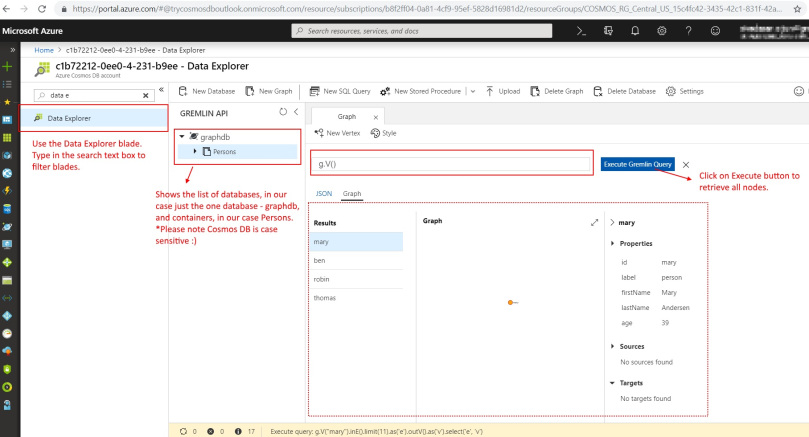This screenshot has width=809, height=437.
Task: Open the Directory and subscription filter icon
Action: [608, 31]
